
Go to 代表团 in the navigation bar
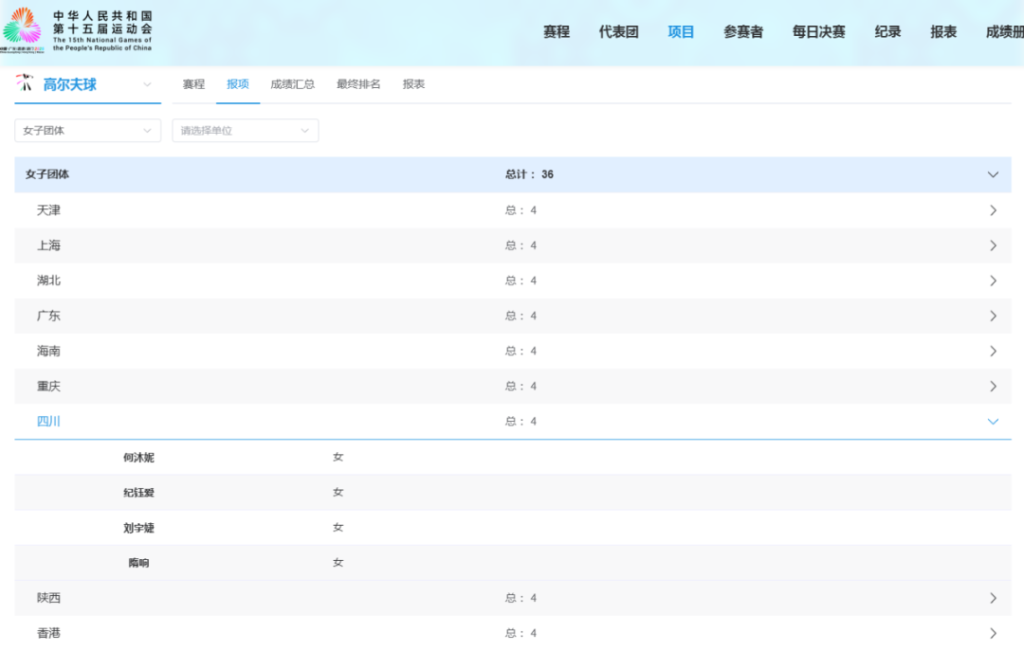tap(618, 31)
